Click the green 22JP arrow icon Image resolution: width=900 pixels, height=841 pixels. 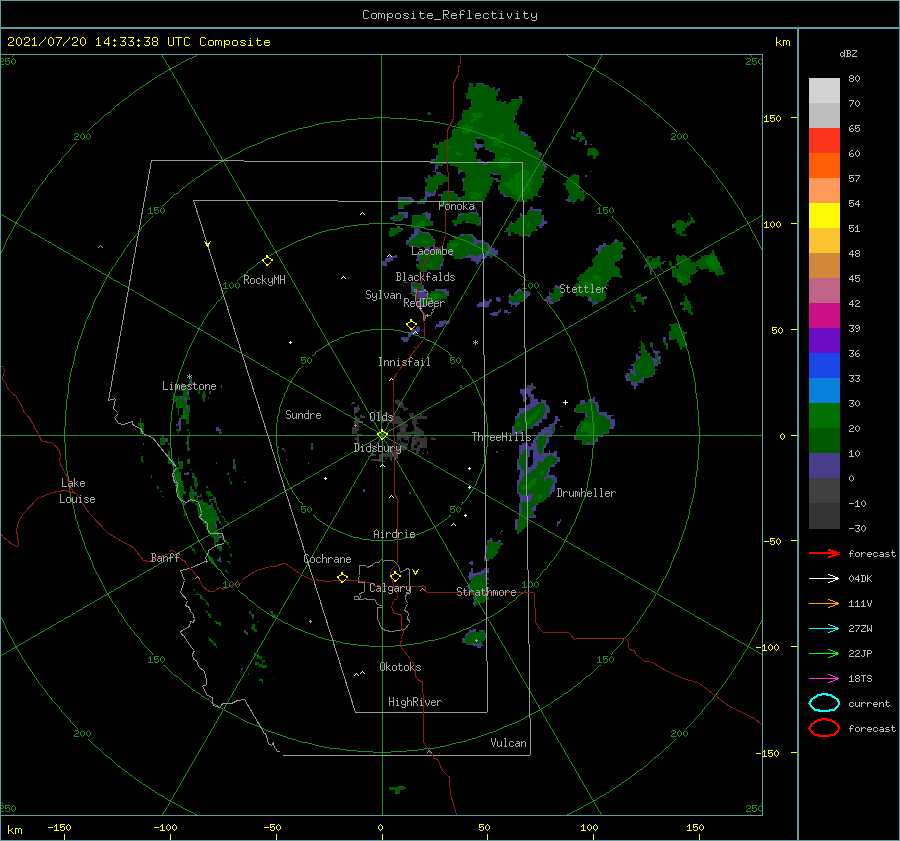coord(824,653)
